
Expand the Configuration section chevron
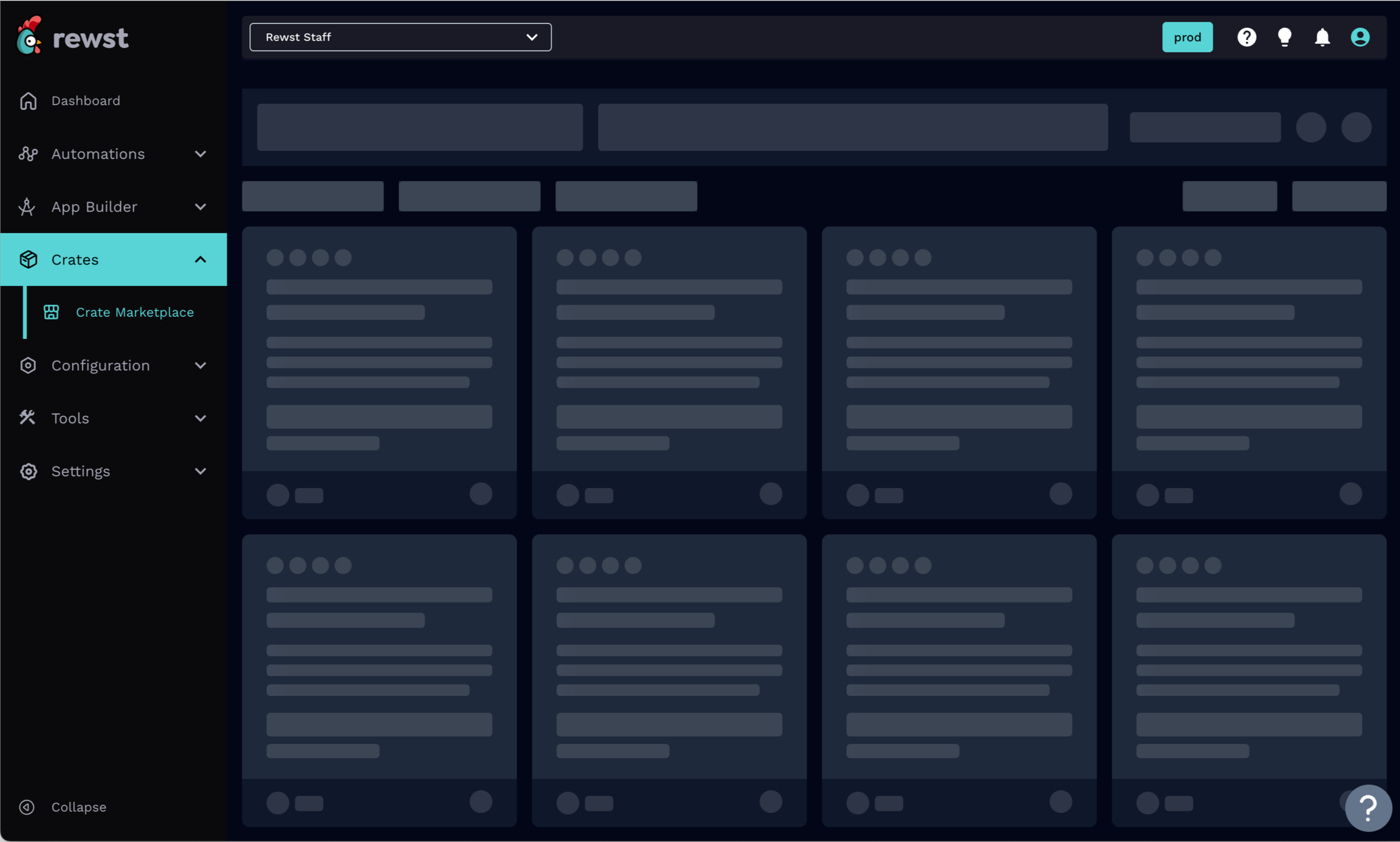200,365
